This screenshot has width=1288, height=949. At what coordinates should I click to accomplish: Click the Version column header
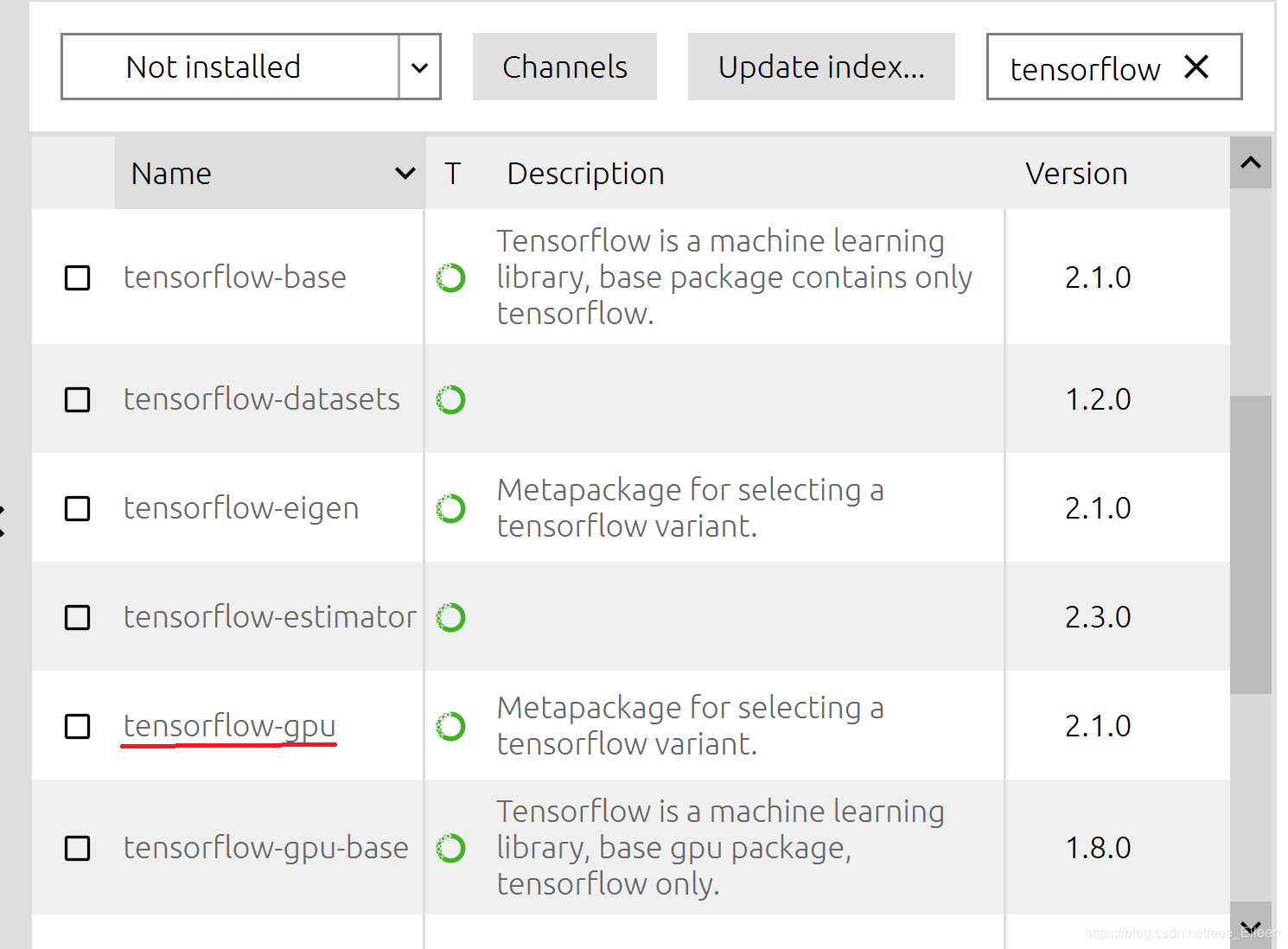(x=1076, y=174)
